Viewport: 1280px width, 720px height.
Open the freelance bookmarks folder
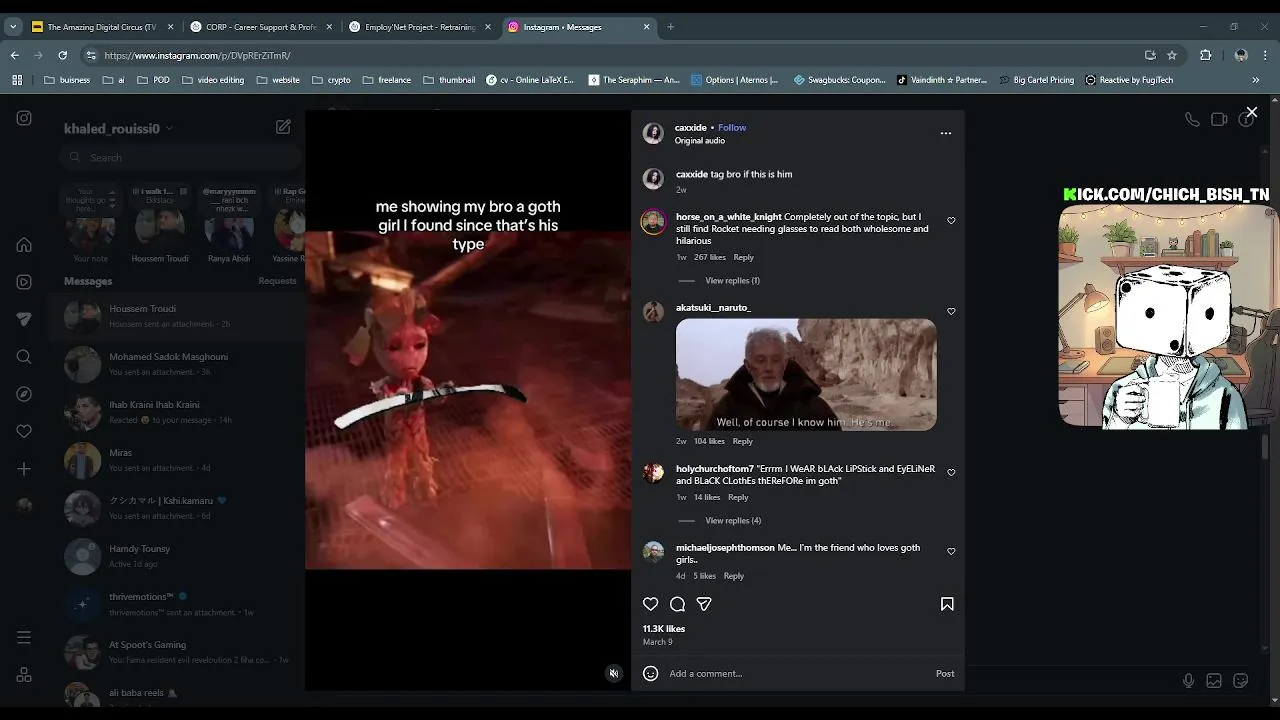coord(387,80)
